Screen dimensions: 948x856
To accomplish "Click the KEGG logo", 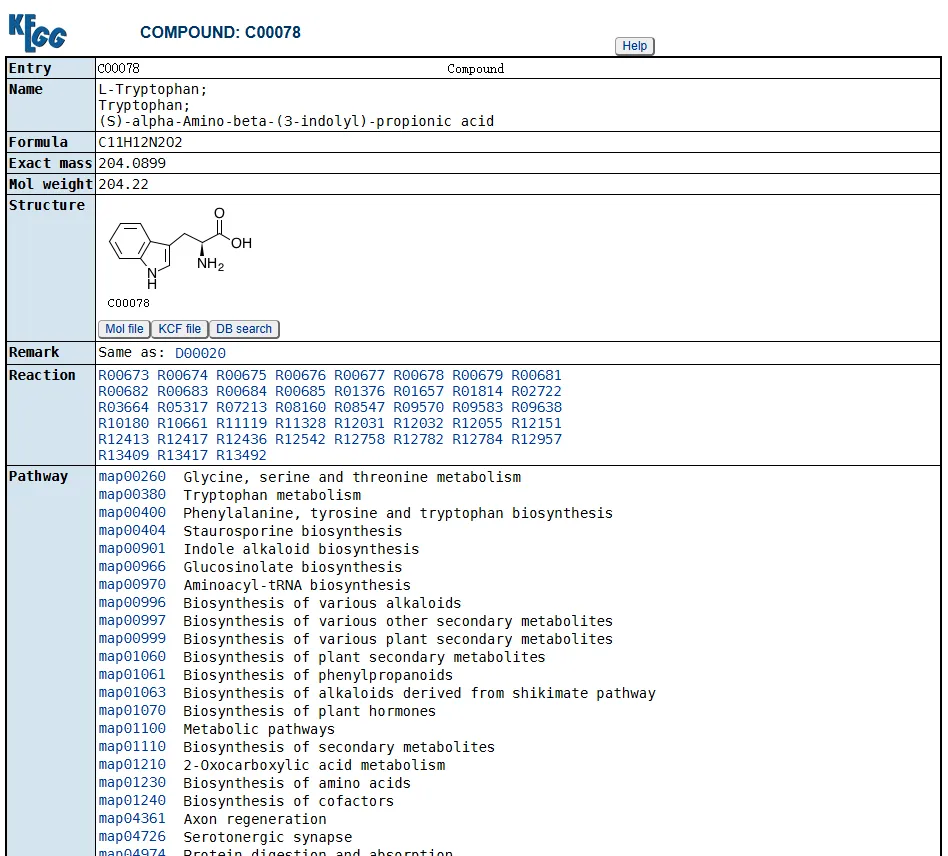I will pyautogui.click(x=38, y=32).
